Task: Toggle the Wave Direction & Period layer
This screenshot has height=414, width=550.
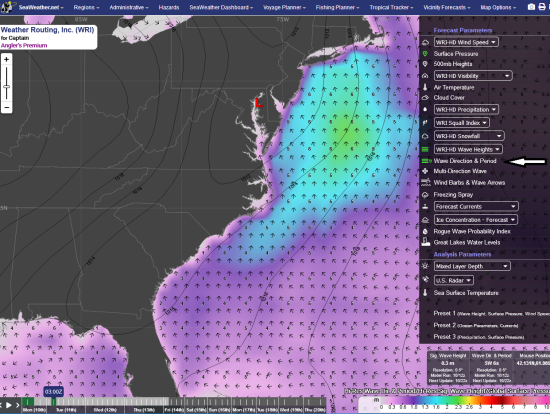Action: 465,161
